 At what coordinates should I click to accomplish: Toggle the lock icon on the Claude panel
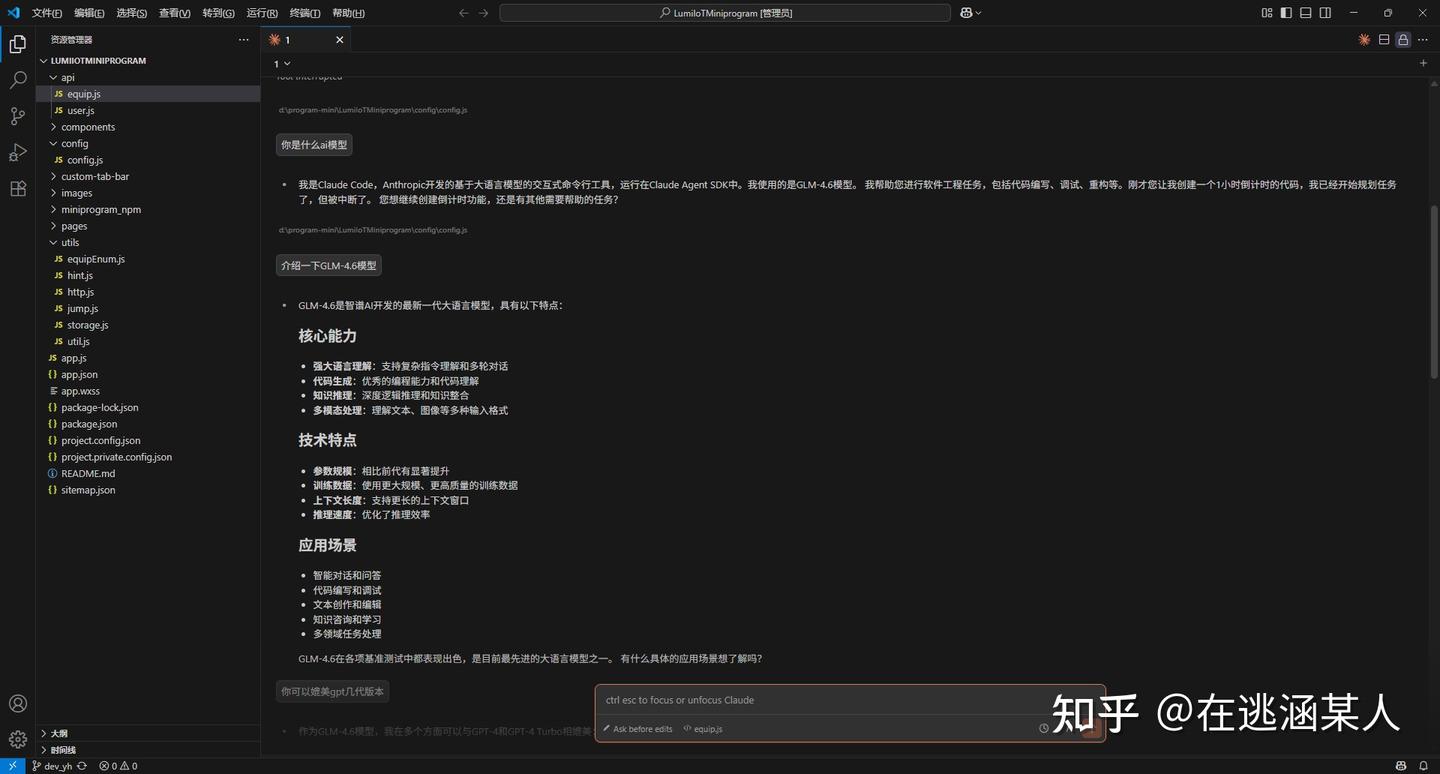click(x=1404, y=39)
